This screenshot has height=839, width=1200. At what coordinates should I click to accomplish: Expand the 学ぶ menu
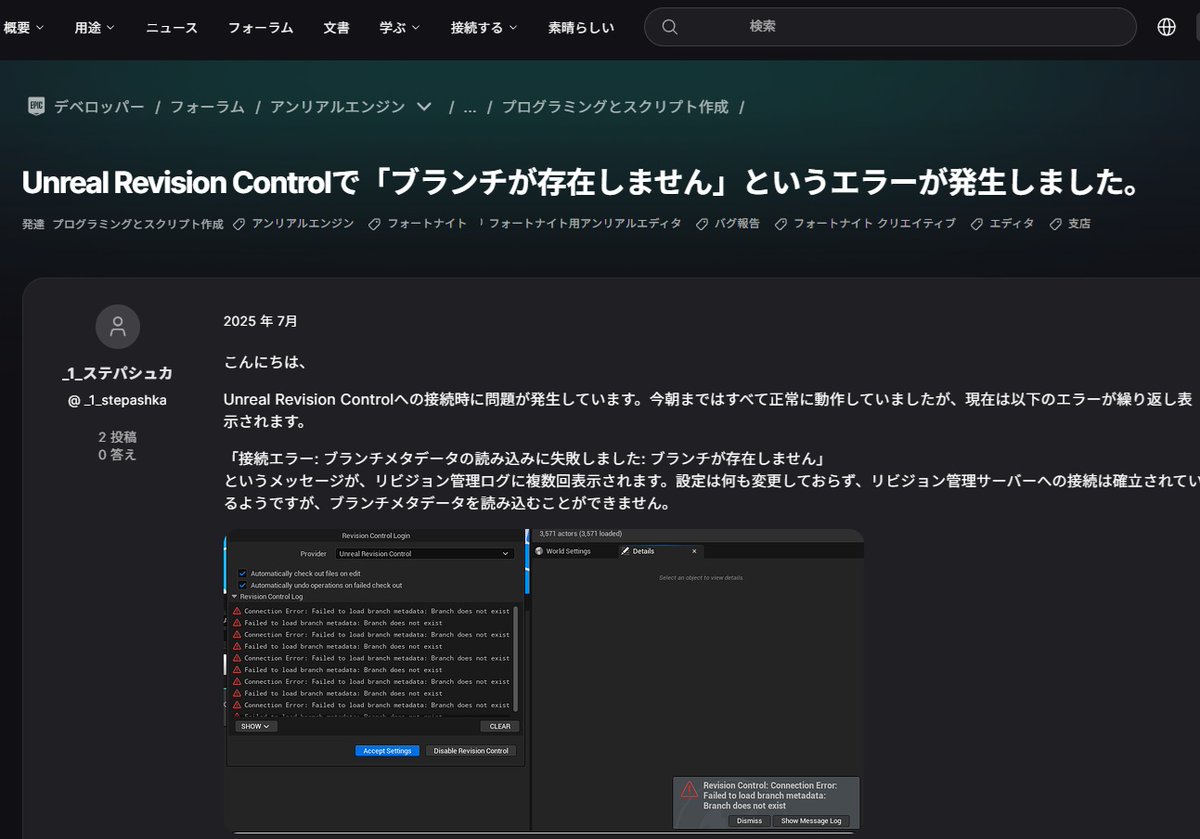pos(400,28)
